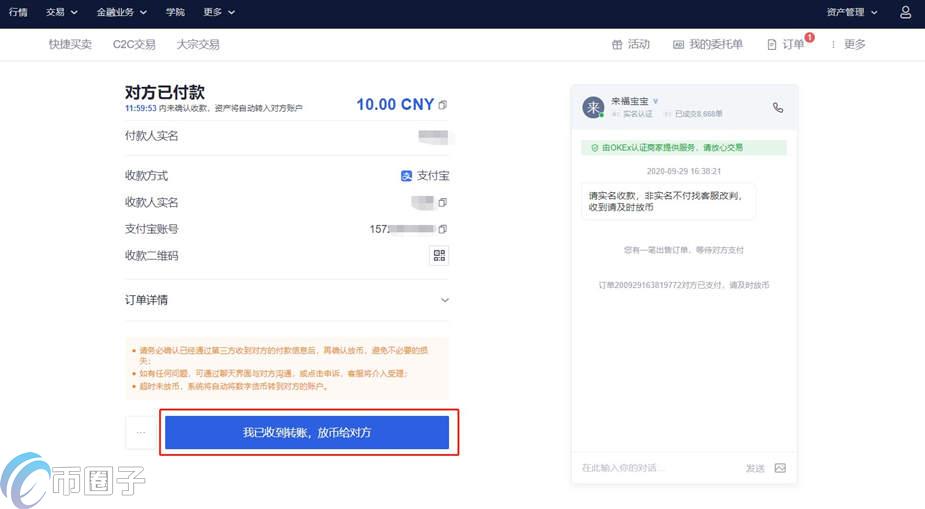925x509 pixels.
Task: Click the 收款二维码 label
Action: click(152, 255)
